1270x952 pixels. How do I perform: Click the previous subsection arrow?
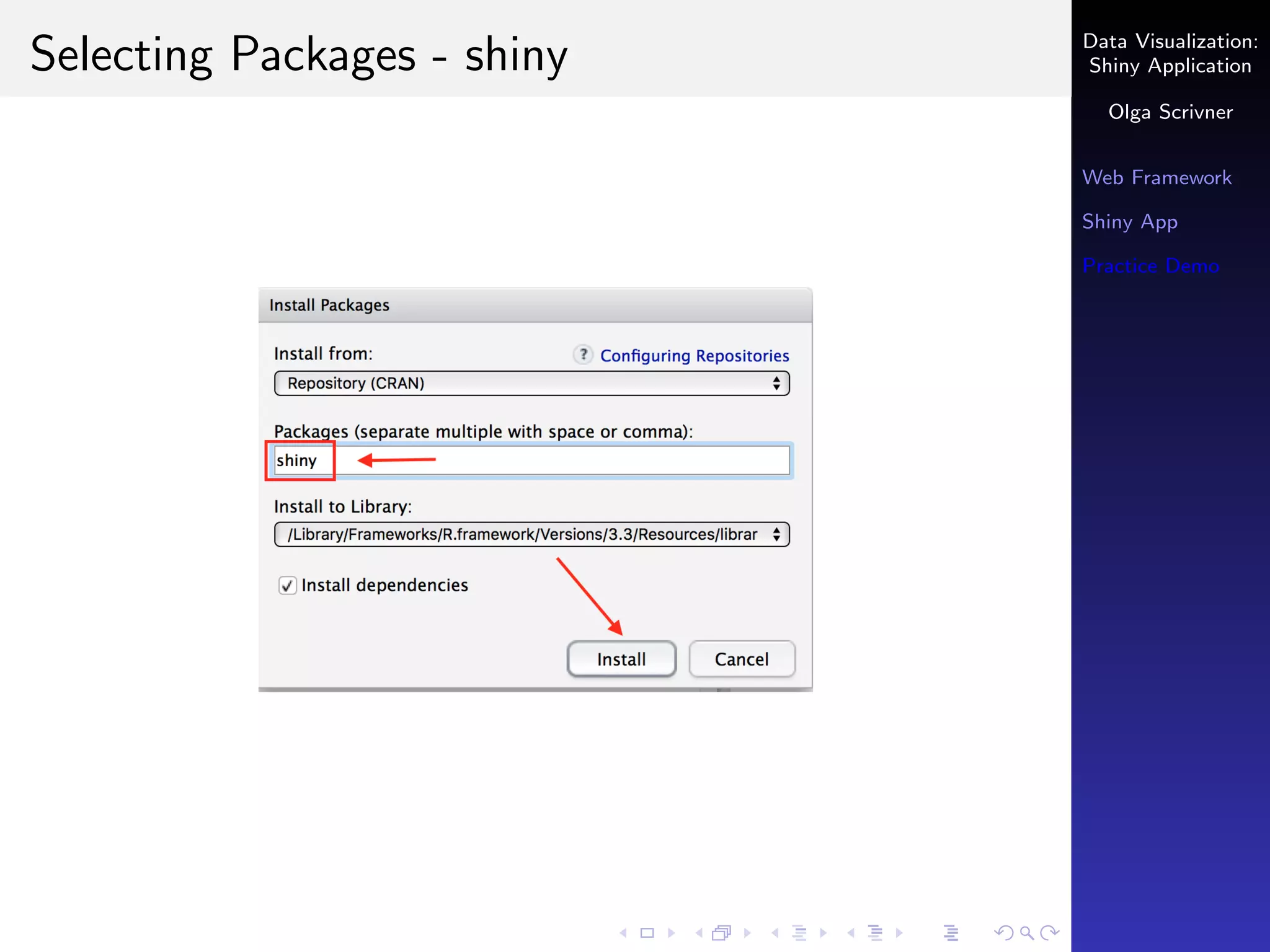(775, 933)
